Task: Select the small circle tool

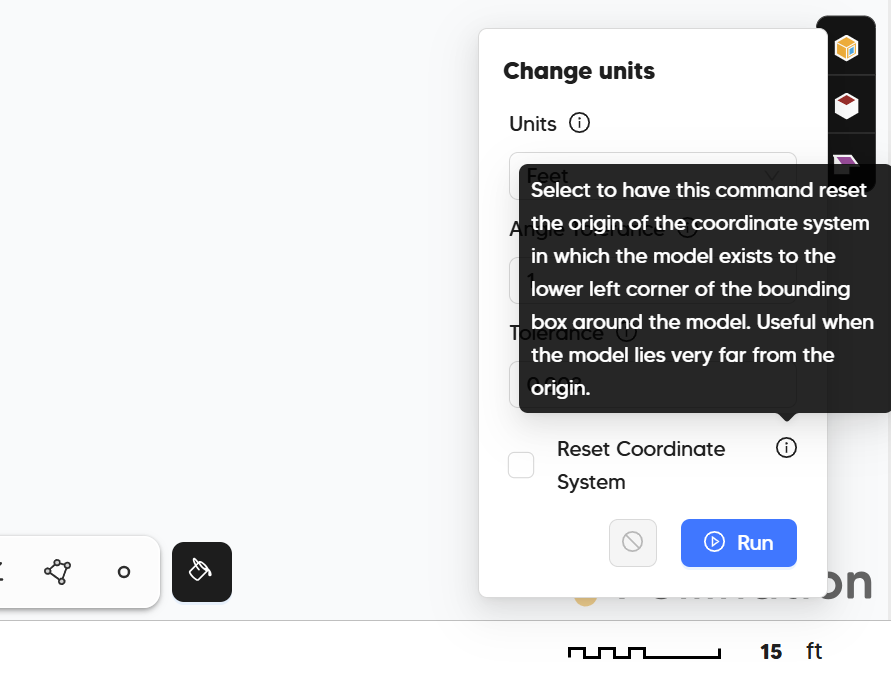Action: coord(124,572)
